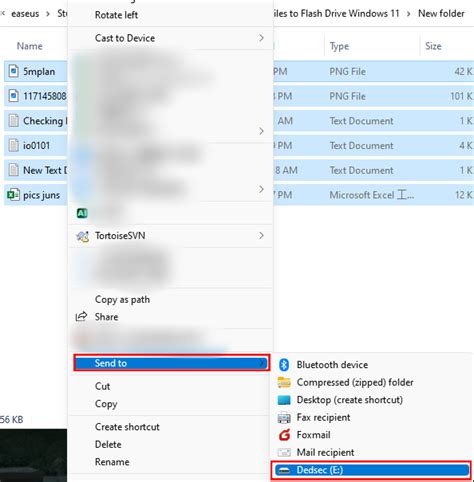
Task: Open the Send to menu entry
Action: tap(172, 363)
